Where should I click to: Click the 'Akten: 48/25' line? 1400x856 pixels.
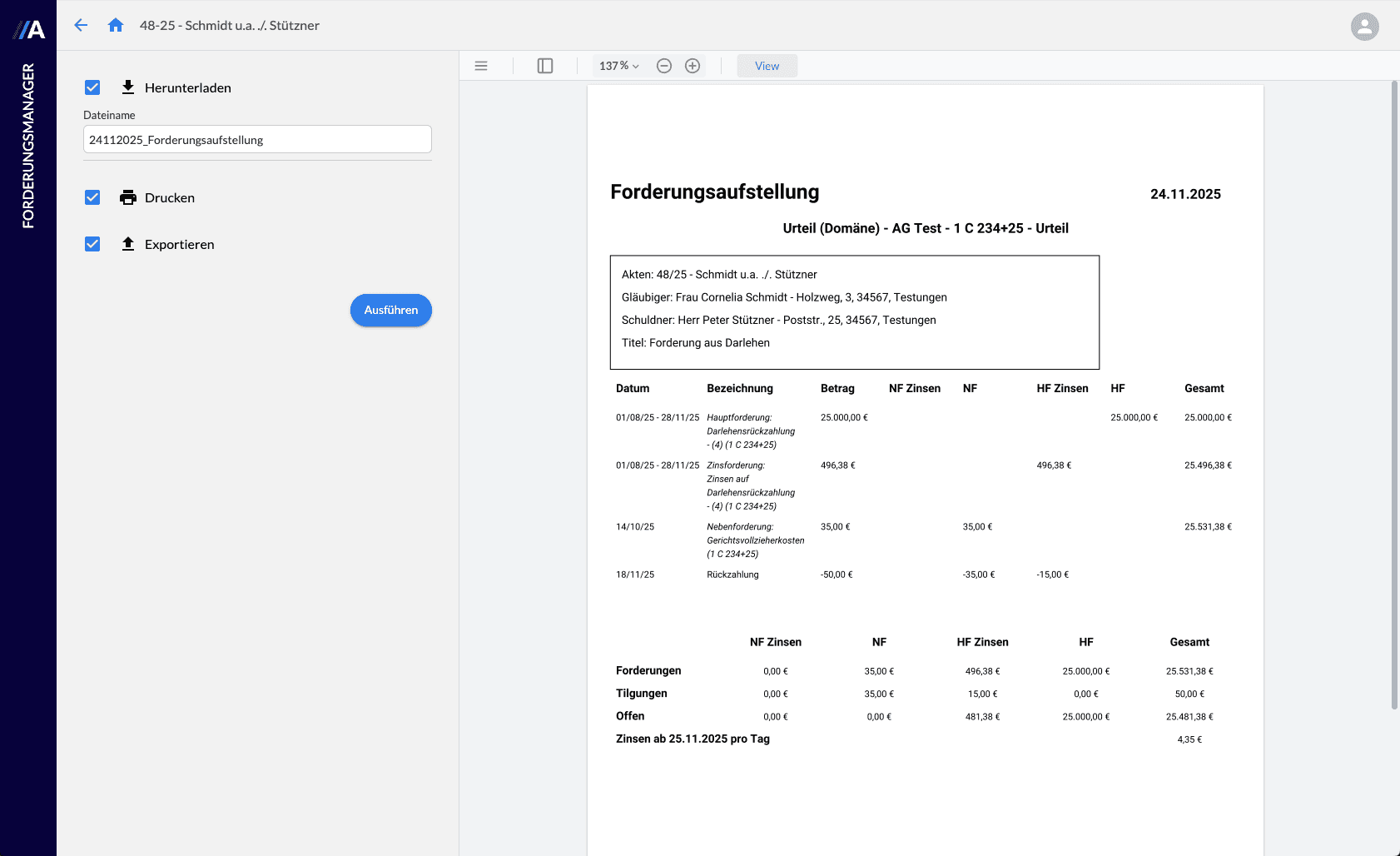(x=719, y=274)
